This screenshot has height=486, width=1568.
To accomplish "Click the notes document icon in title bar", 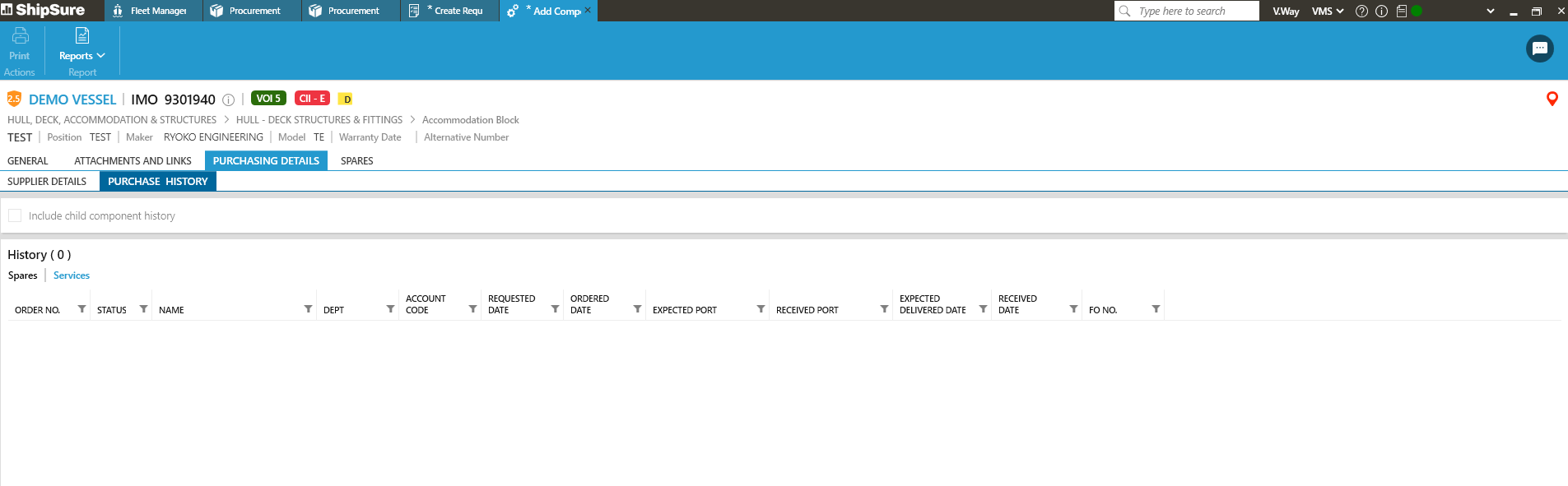I will coord(1401,12).
